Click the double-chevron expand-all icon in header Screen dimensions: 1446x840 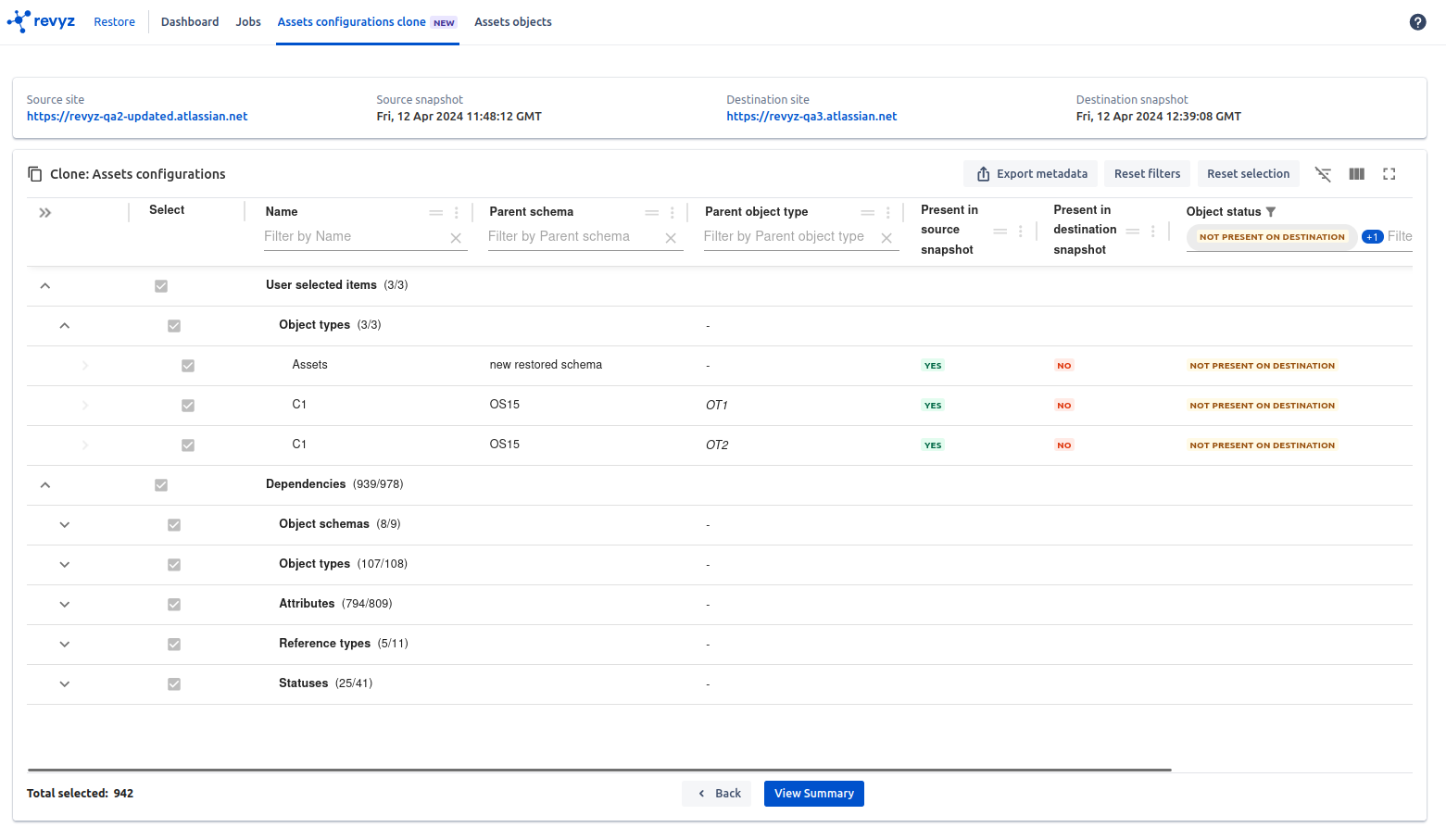tap(44, 213)
